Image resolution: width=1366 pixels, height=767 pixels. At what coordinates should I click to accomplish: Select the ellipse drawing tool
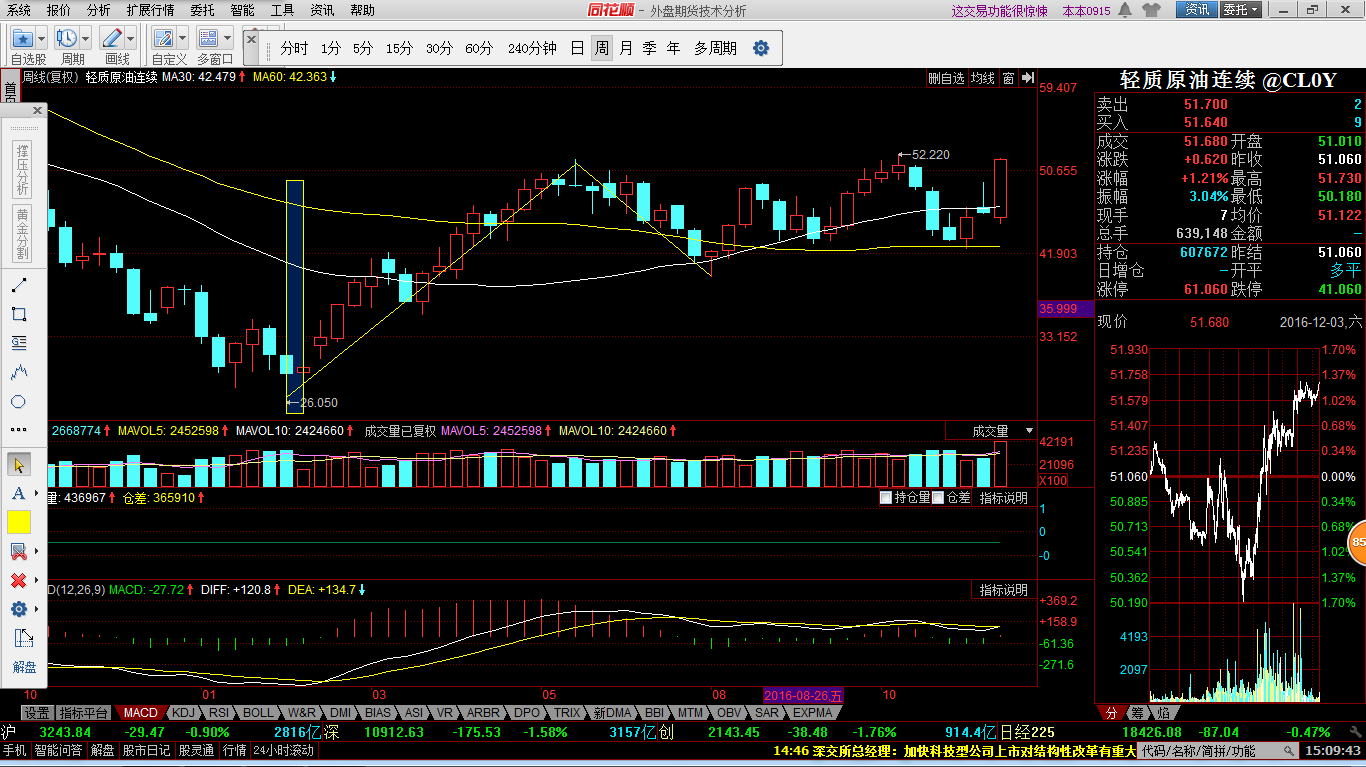[x=18, y=401]
